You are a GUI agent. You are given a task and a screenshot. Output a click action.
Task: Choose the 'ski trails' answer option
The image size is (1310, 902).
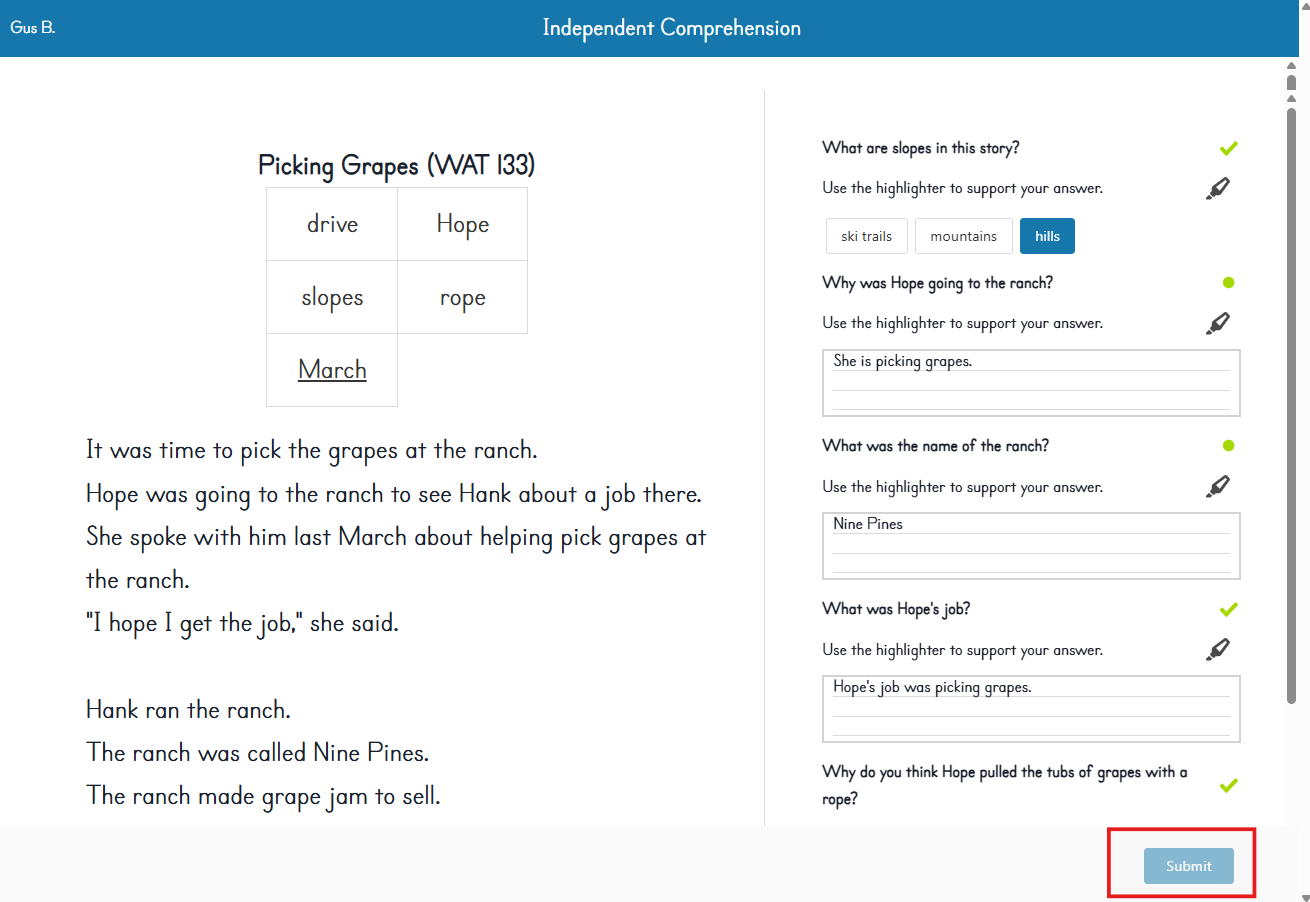[x=866, y=236]
